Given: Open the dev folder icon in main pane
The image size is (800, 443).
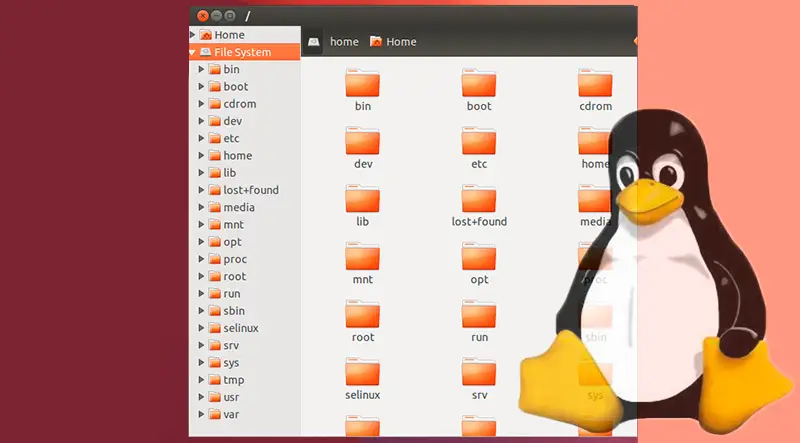Looking at the screenshot, I should point(362,141).
